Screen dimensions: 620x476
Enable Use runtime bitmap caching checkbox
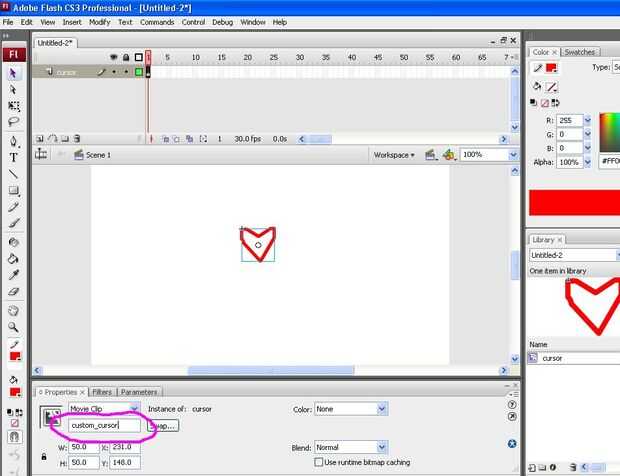click(319, 462)
